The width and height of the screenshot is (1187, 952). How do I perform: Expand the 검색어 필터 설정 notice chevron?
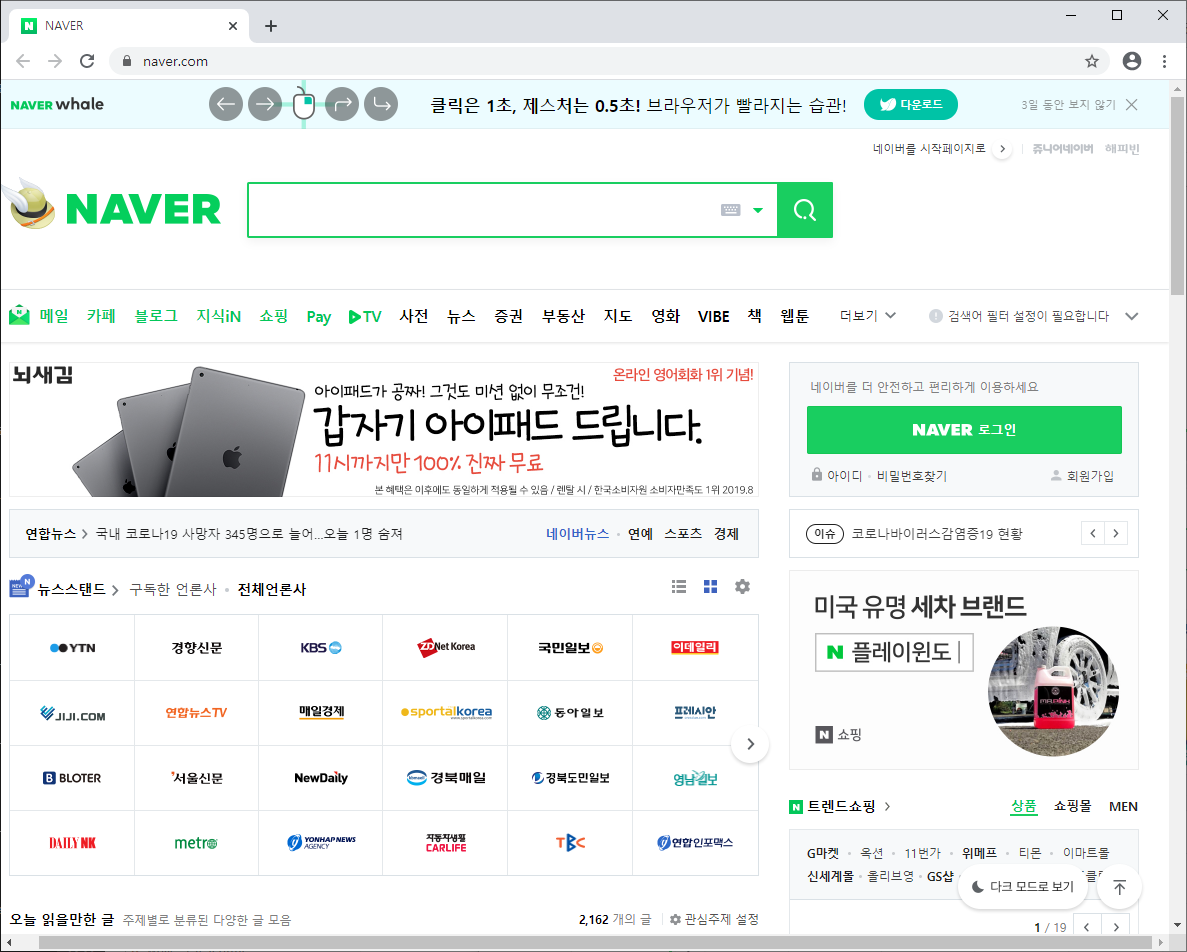click(1132, 316)
